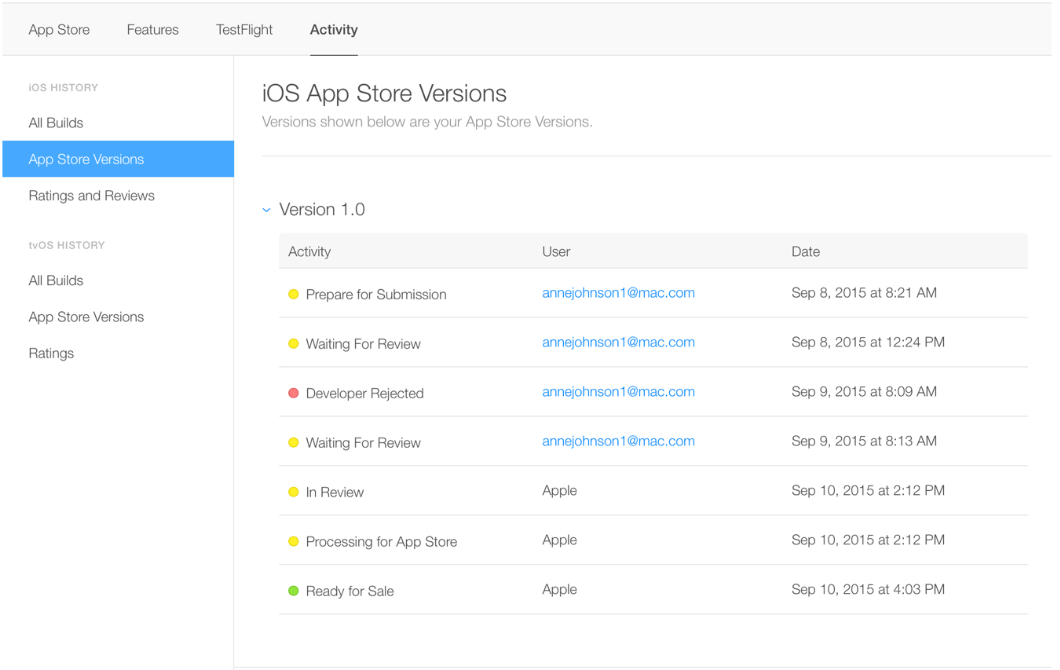
Task: Click Ratings under tvOS History
Action: [x=50, y=353]
